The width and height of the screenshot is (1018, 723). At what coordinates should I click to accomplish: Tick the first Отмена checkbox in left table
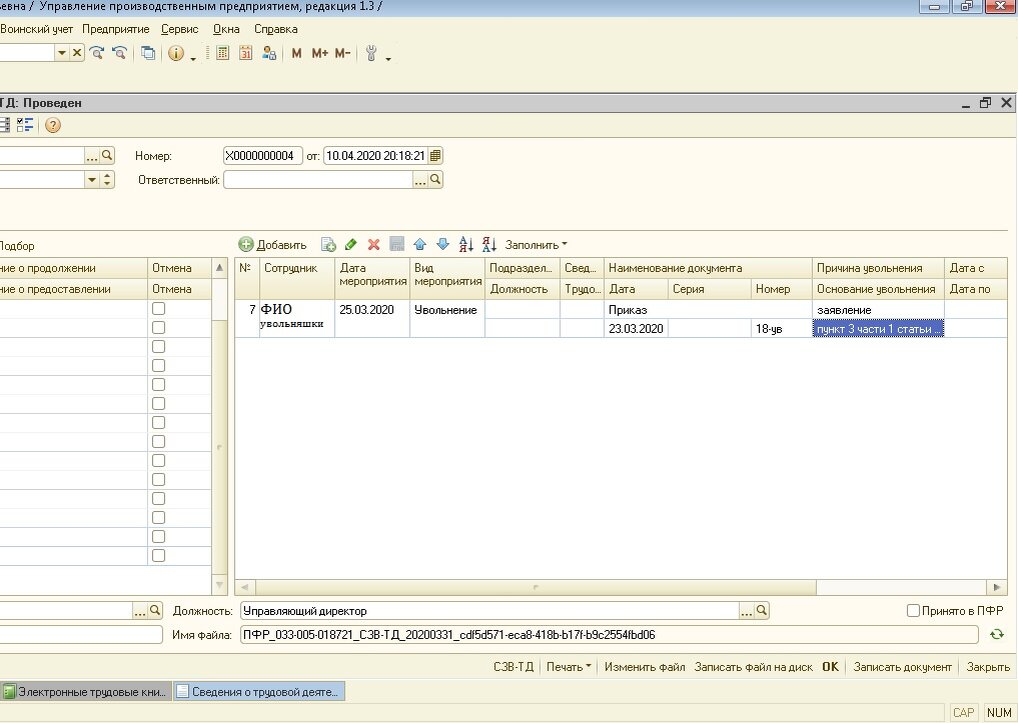[x=158, y=309]
